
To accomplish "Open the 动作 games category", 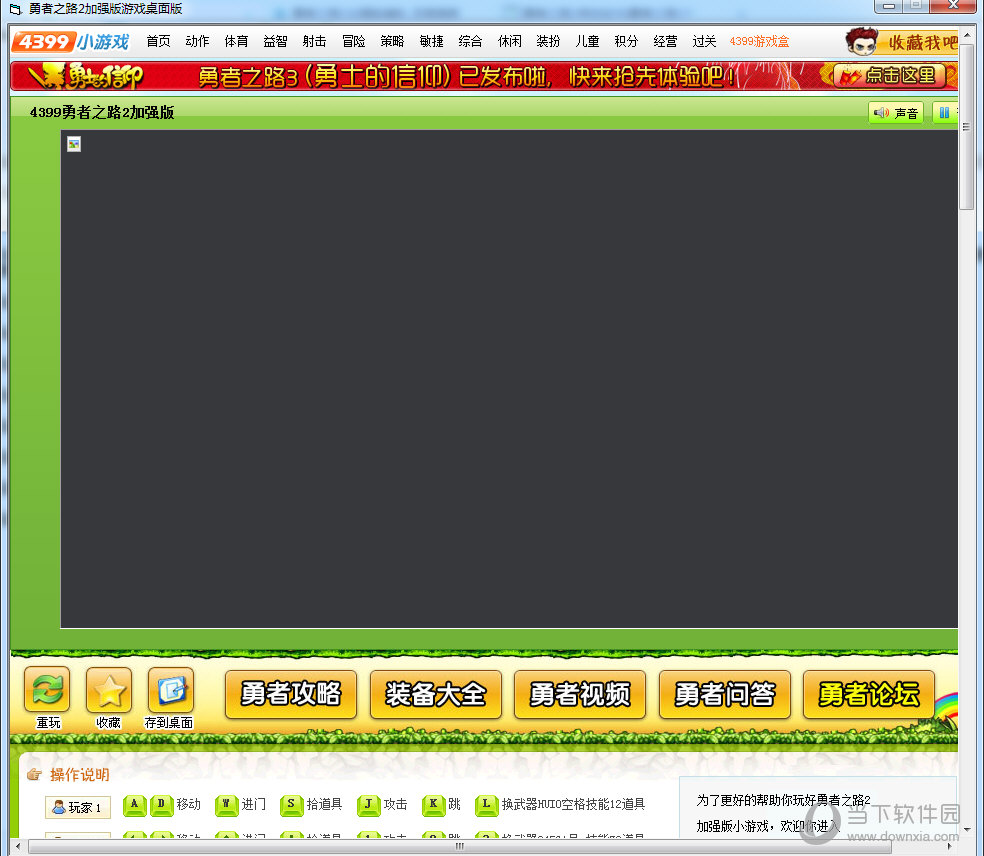I will pyautogui.click(x=197, y=41).
